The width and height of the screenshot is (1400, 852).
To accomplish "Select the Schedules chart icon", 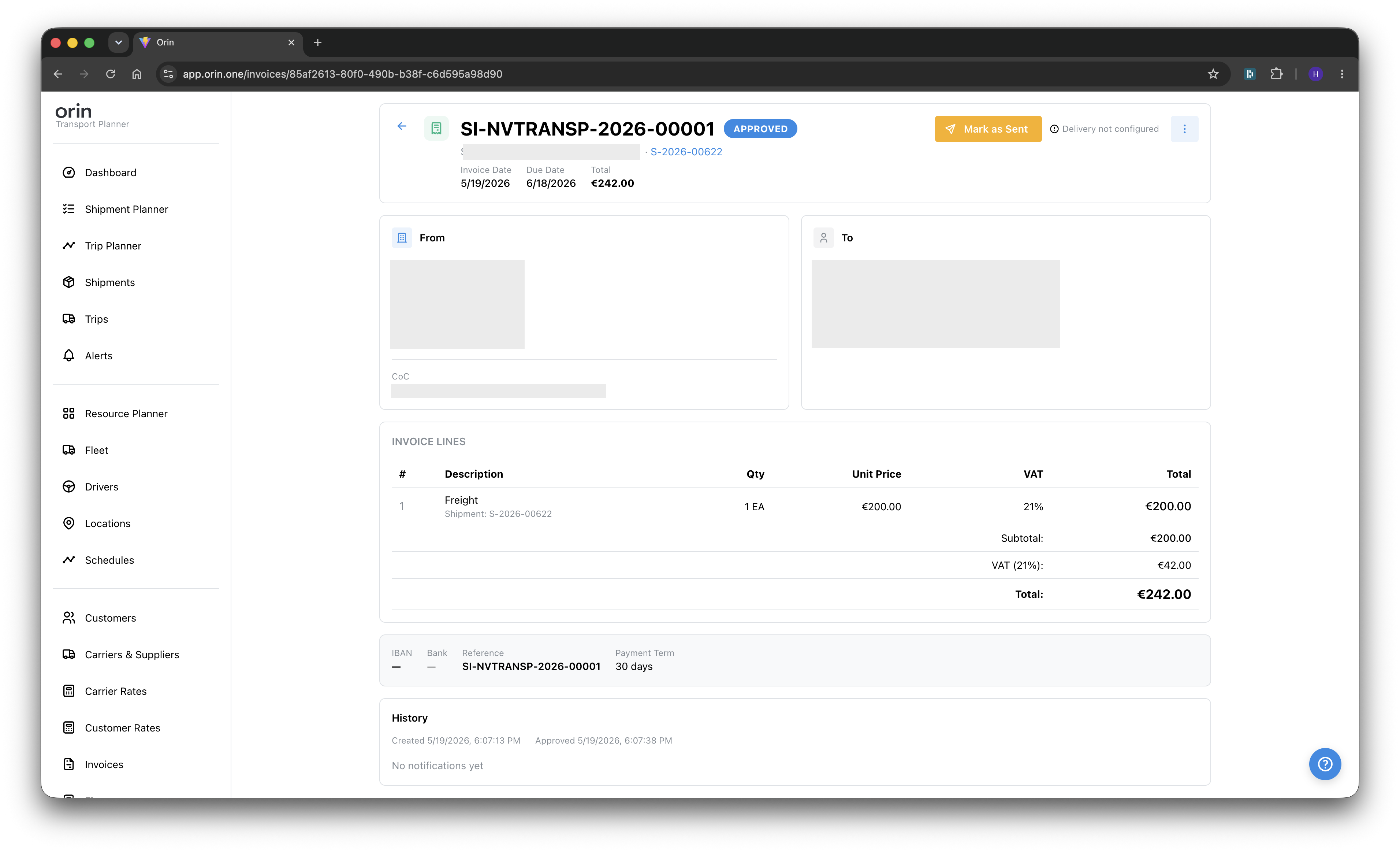I will [x=69, y=560].
